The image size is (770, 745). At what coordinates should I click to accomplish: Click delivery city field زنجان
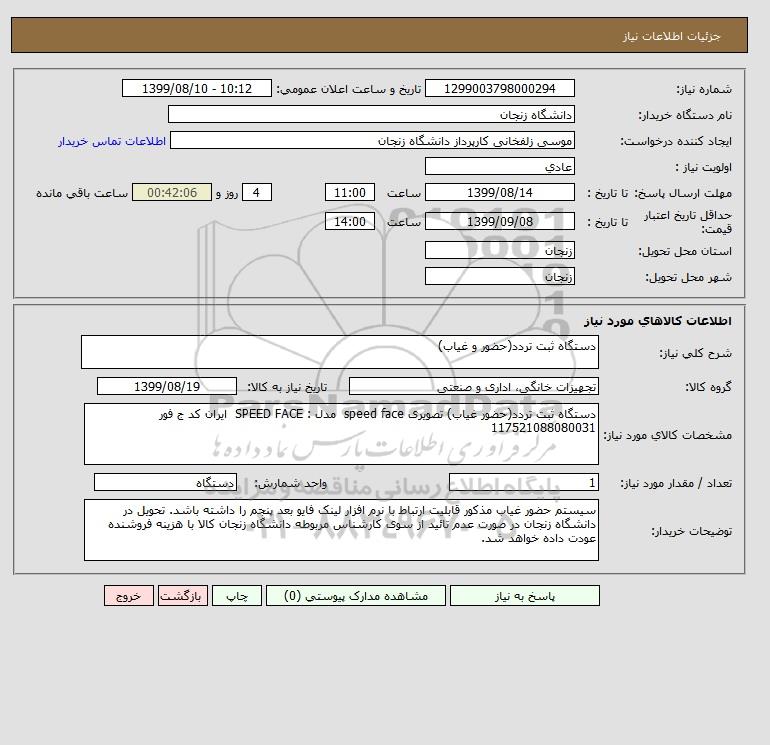(499, 276)
